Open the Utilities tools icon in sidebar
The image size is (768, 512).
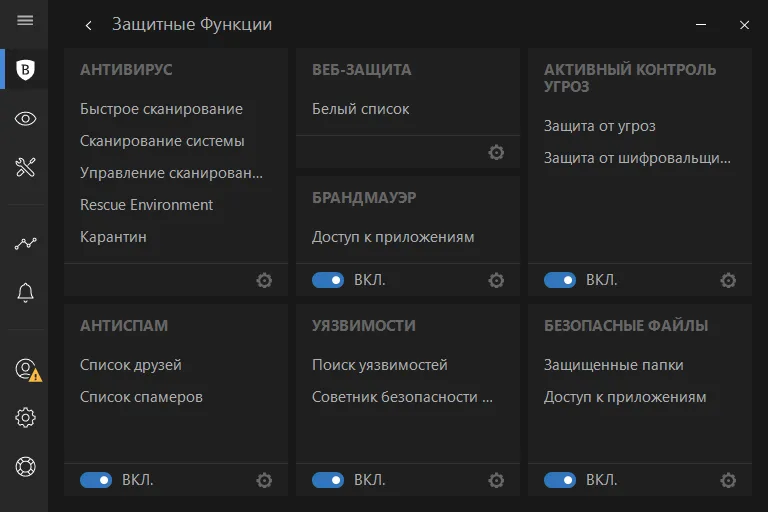pyautogui.click(x=25, y=167)
